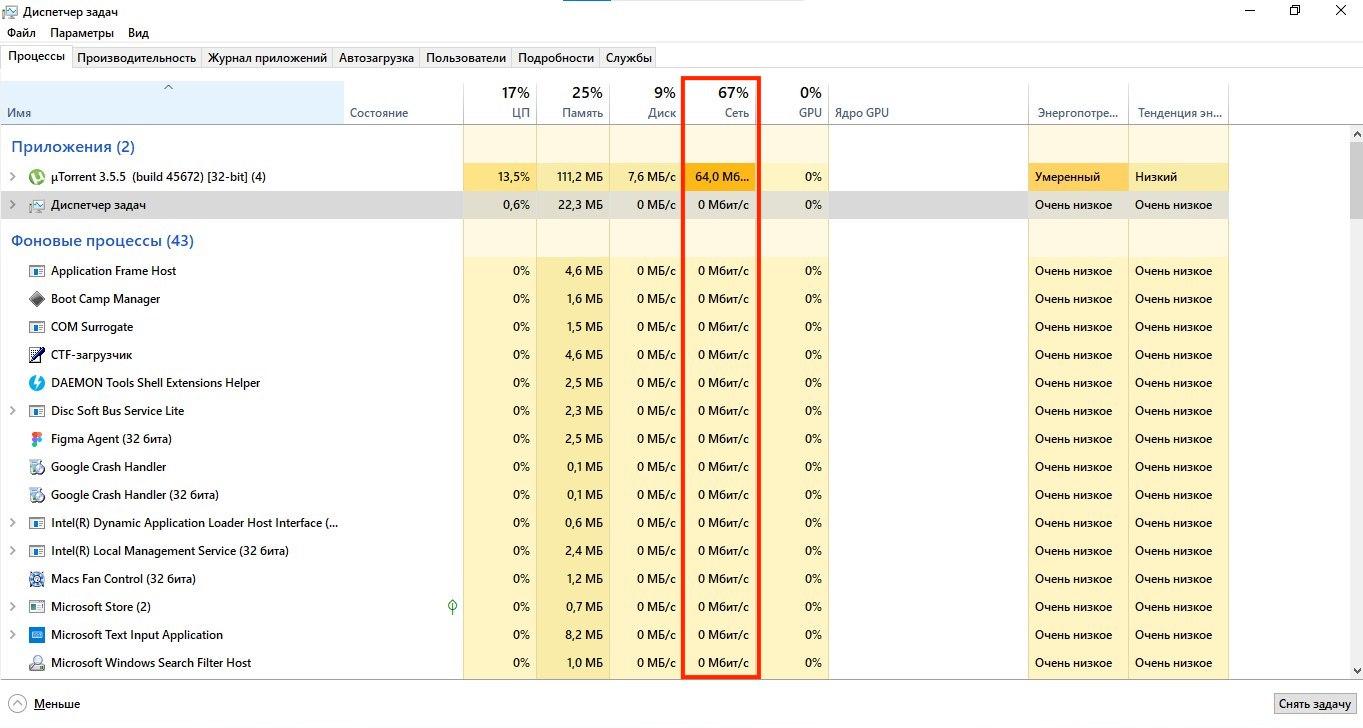Image resolution: width=1363 pixels, height=728 pixels.
Task: Select the Microsoft Text Input Application icon
Action: click(x=37, y=635)
